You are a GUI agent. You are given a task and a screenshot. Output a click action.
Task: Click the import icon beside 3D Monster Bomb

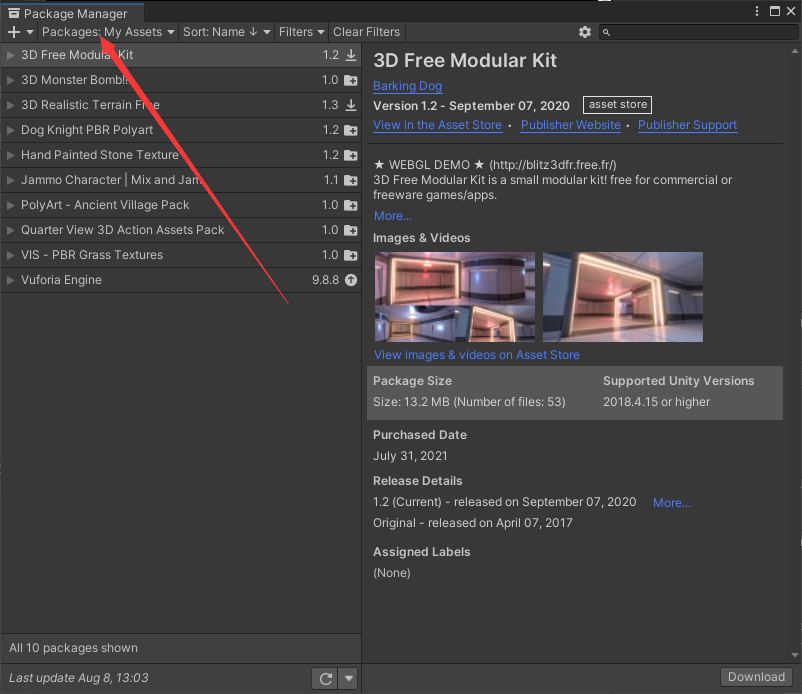(x=348, y=80)
